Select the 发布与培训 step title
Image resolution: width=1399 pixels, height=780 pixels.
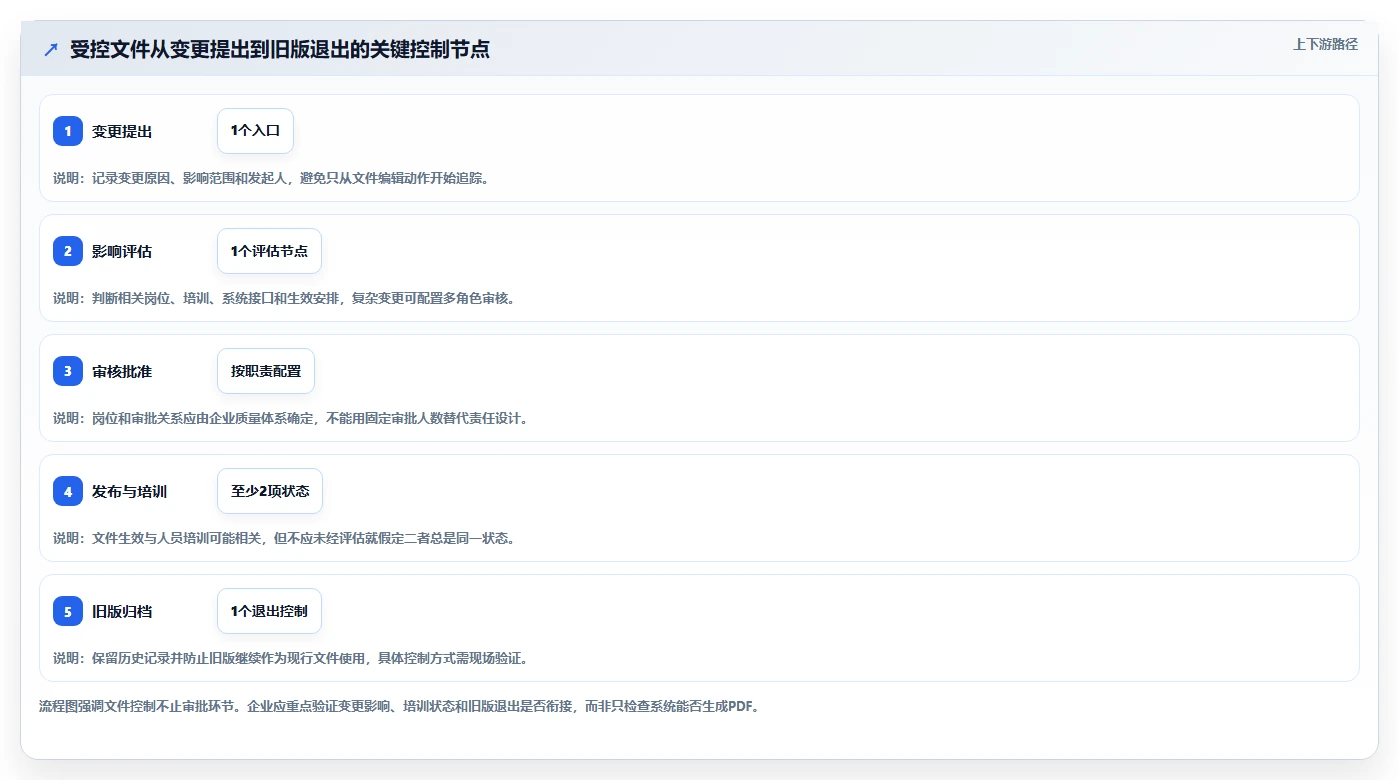(129, 491)
